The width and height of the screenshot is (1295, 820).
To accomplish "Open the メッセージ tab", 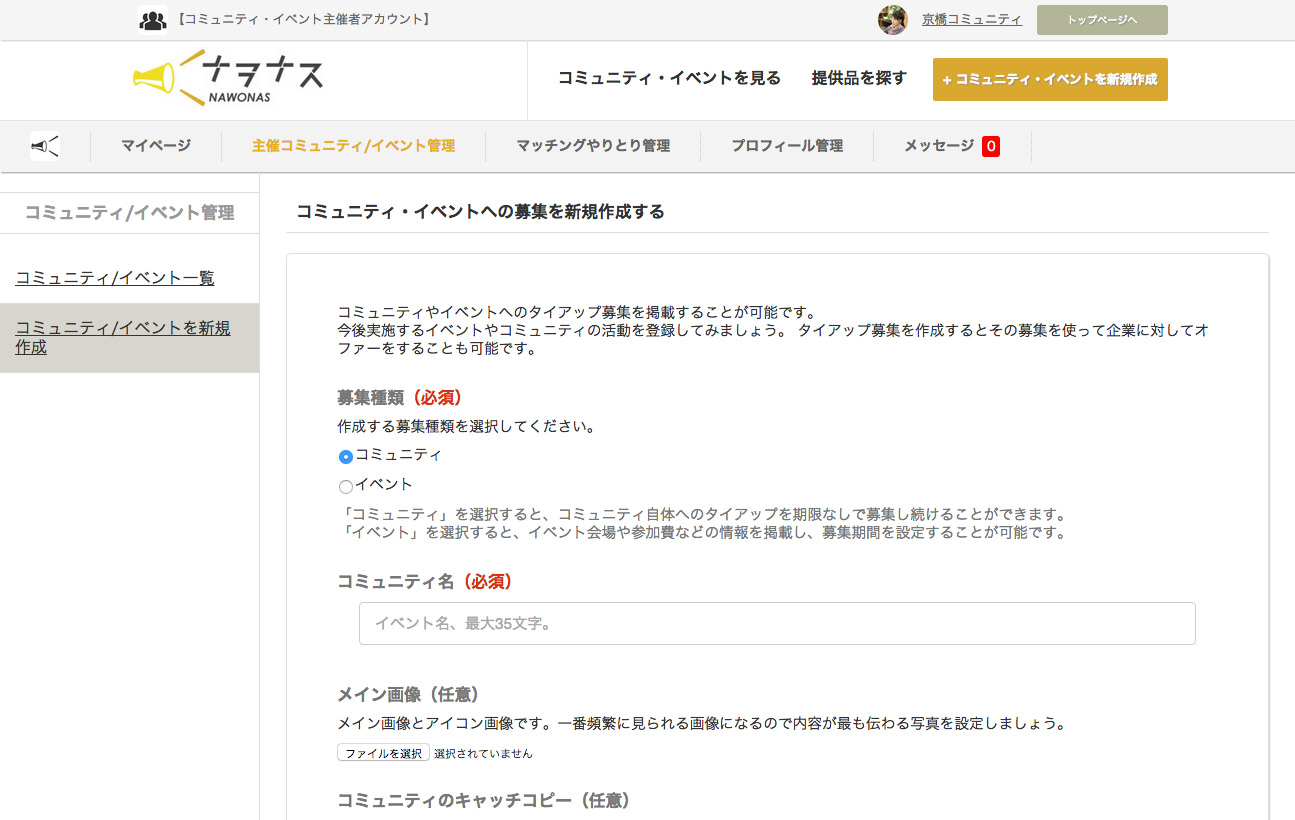I will [938, 146].
